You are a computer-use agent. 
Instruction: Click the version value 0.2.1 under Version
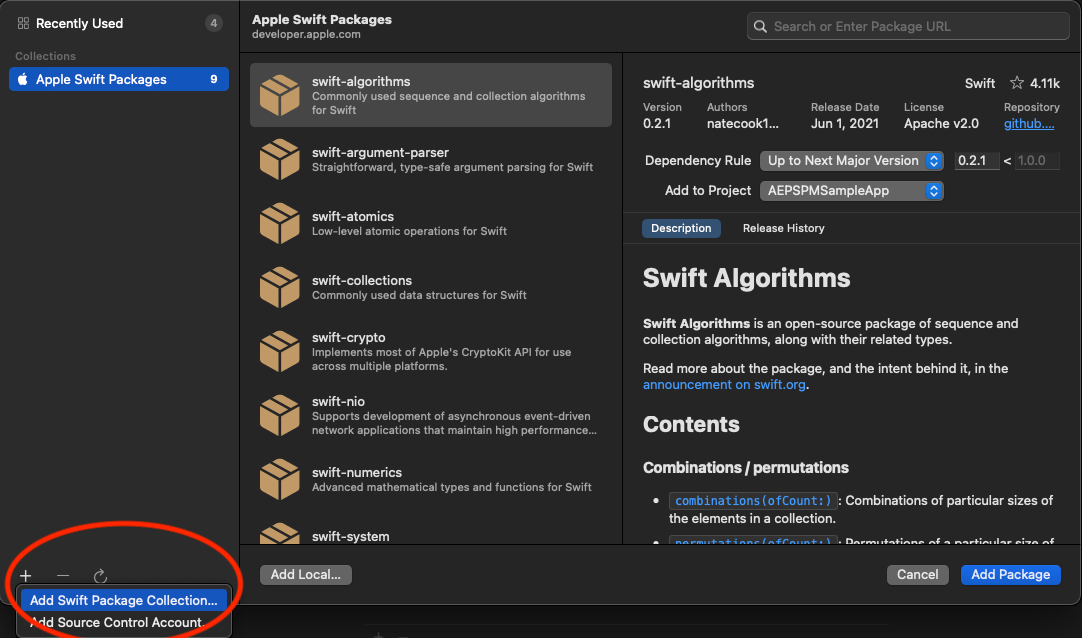pos(657,124)
